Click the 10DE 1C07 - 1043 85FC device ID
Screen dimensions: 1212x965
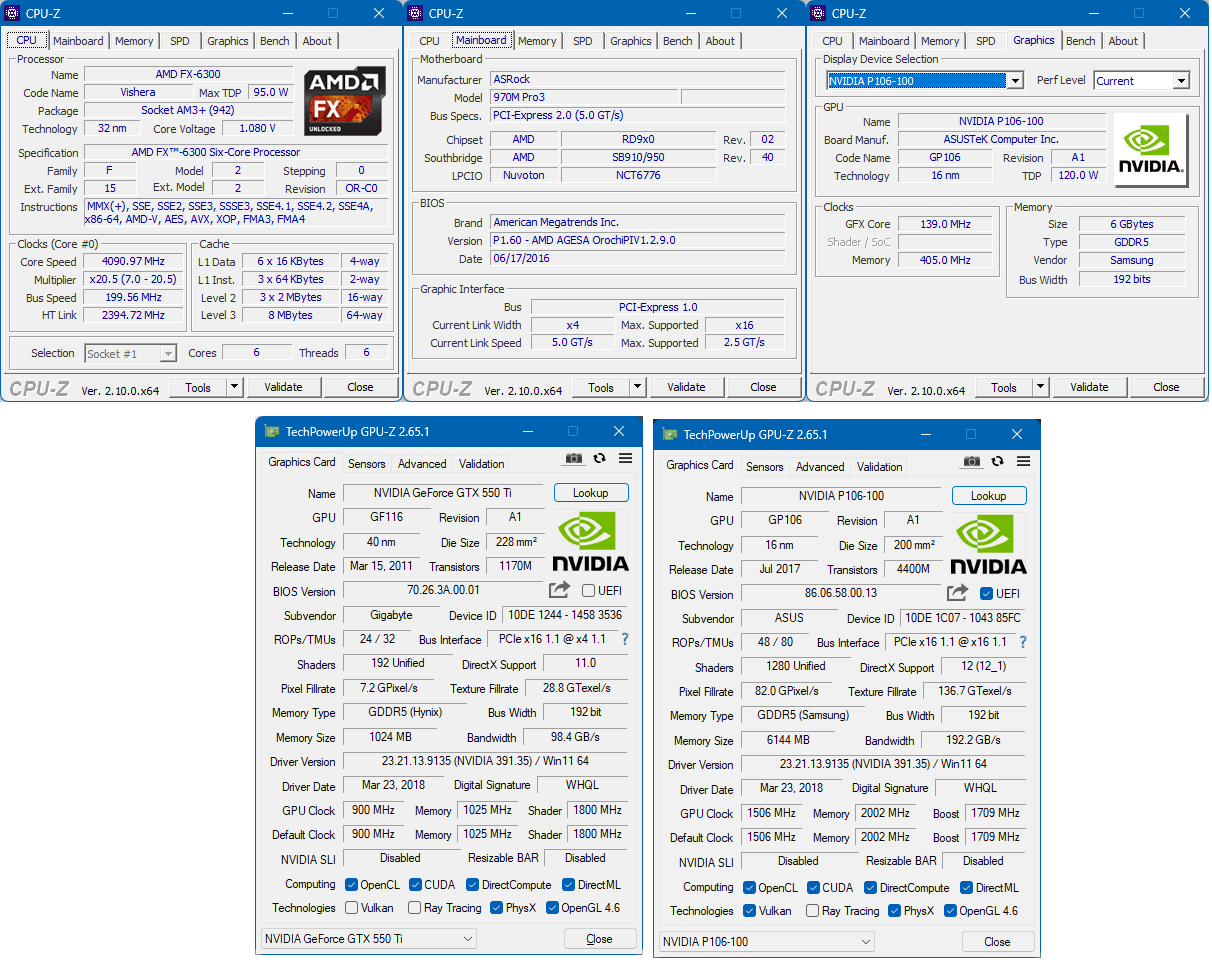pos(963,619)
